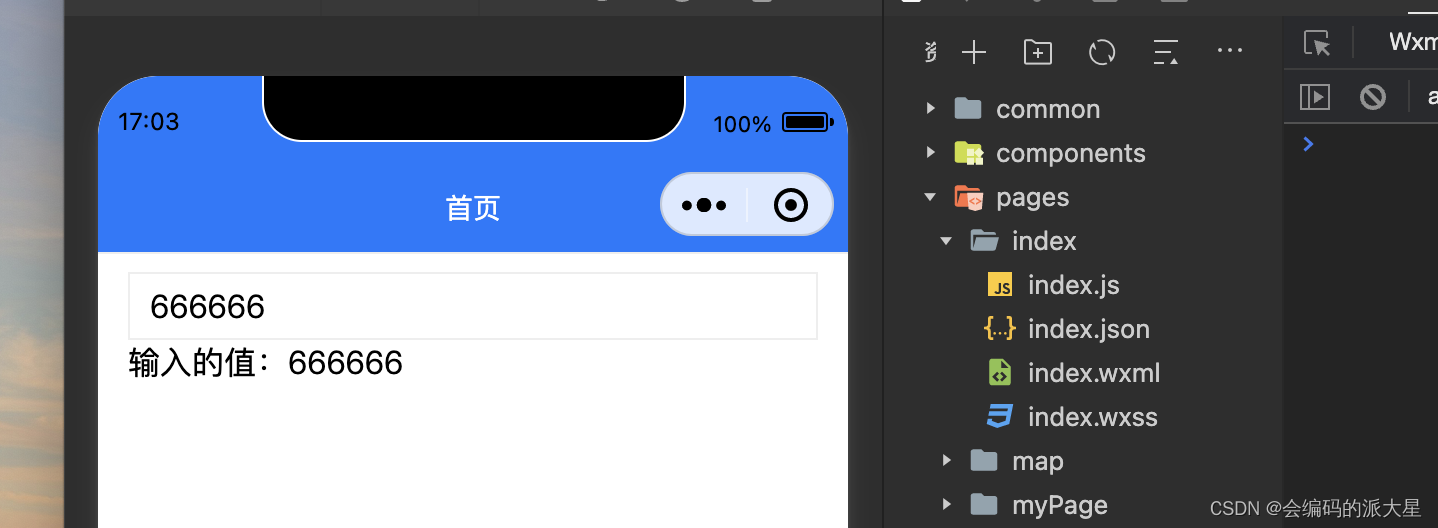Select the index folder label
This screenshot has width=1438, height=528.
pos(1044,241)
